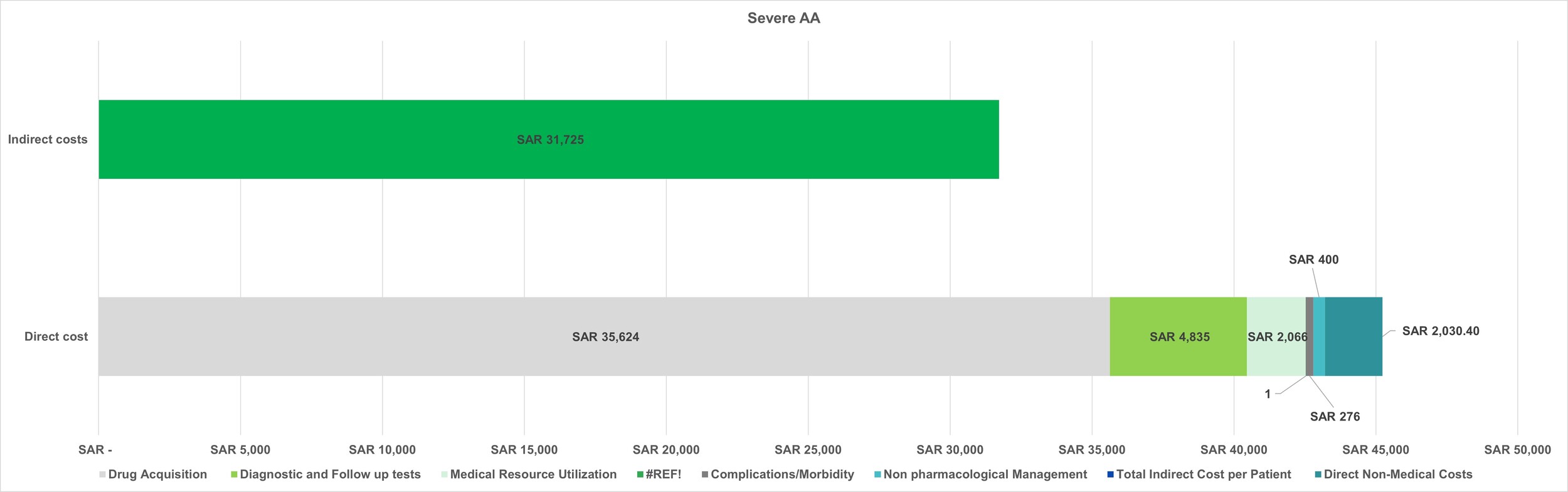Select the Severe AA chart title
This screenshot has height=492, width=1568.
pyautogui.click(x=783, y=18)
